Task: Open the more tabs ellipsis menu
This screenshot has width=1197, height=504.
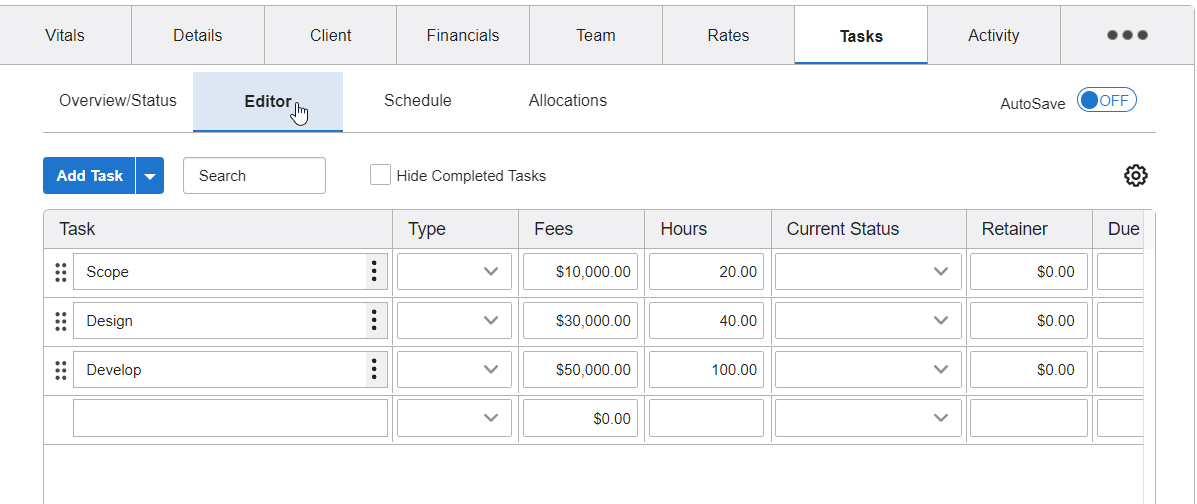Action: point(1127,35)
